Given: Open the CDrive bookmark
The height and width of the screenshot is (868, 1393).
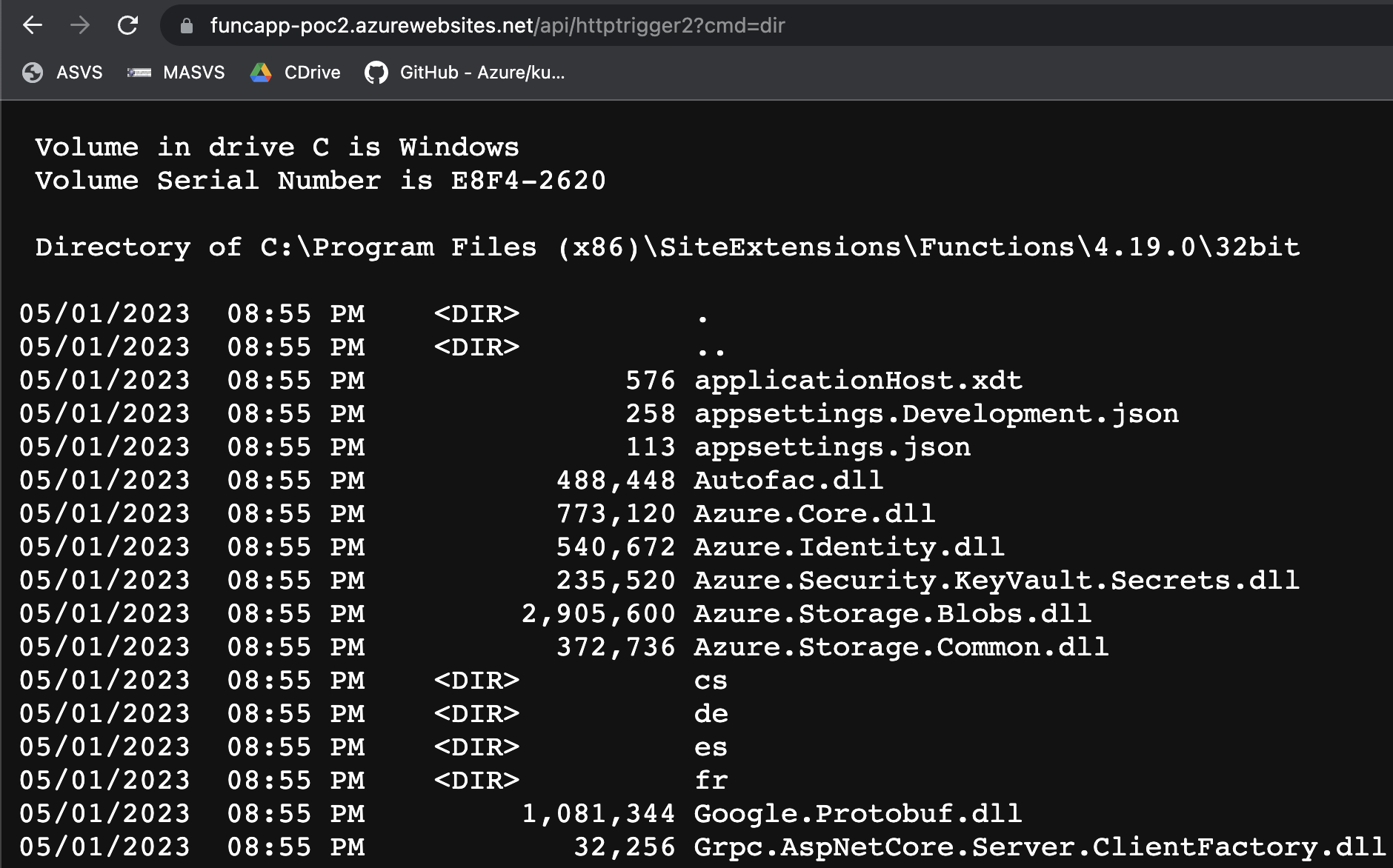Looking at the screenshot, I should coord(313,73).
